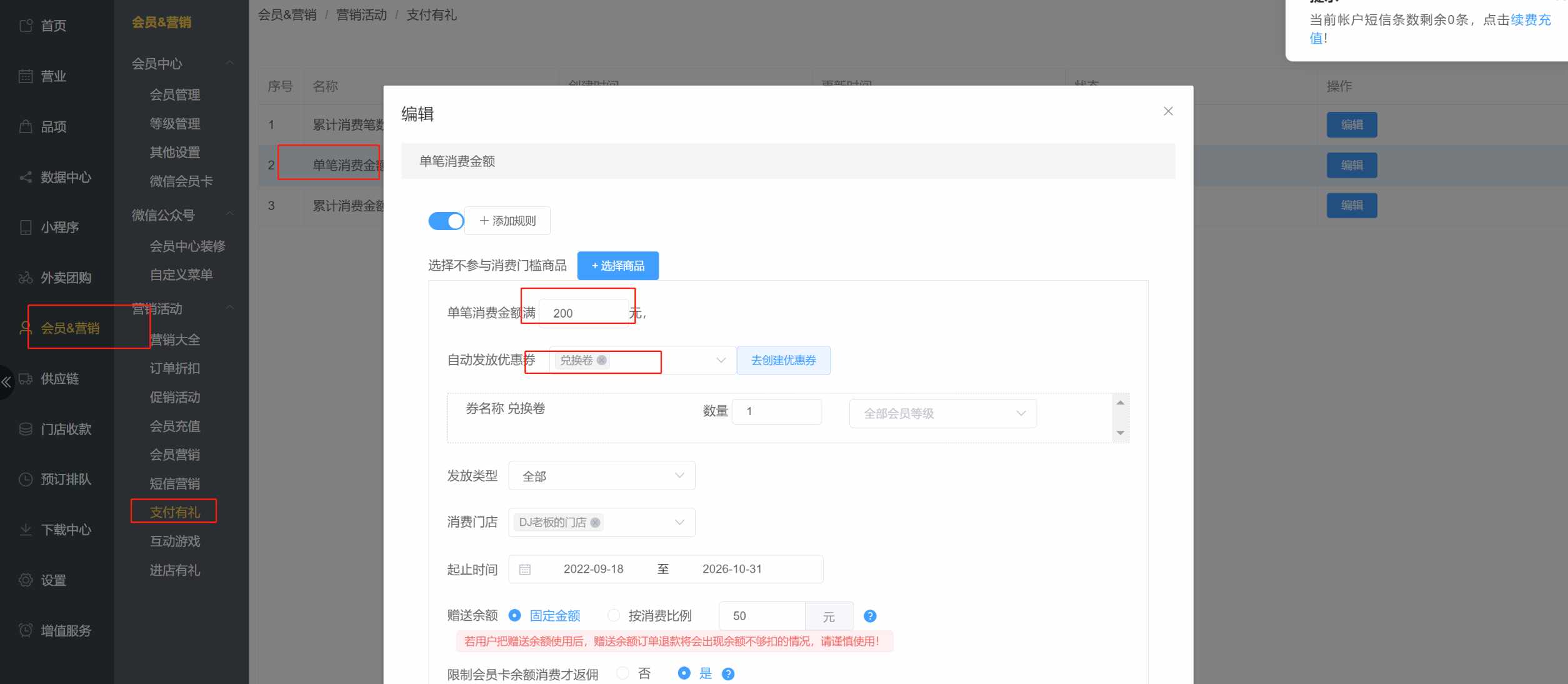This screenshot has width=1568, height=684.
Task: Select the 小程序 phone icon
Action: pos(26,228)
